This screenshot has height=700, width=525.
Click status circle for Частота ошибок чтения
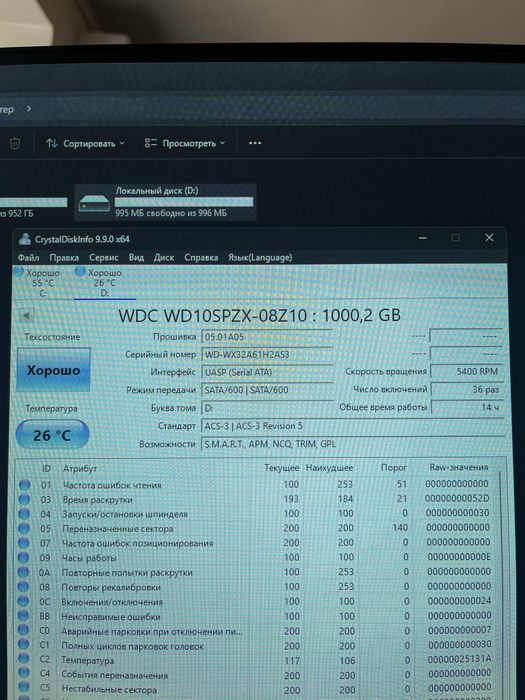click(25, 485)
